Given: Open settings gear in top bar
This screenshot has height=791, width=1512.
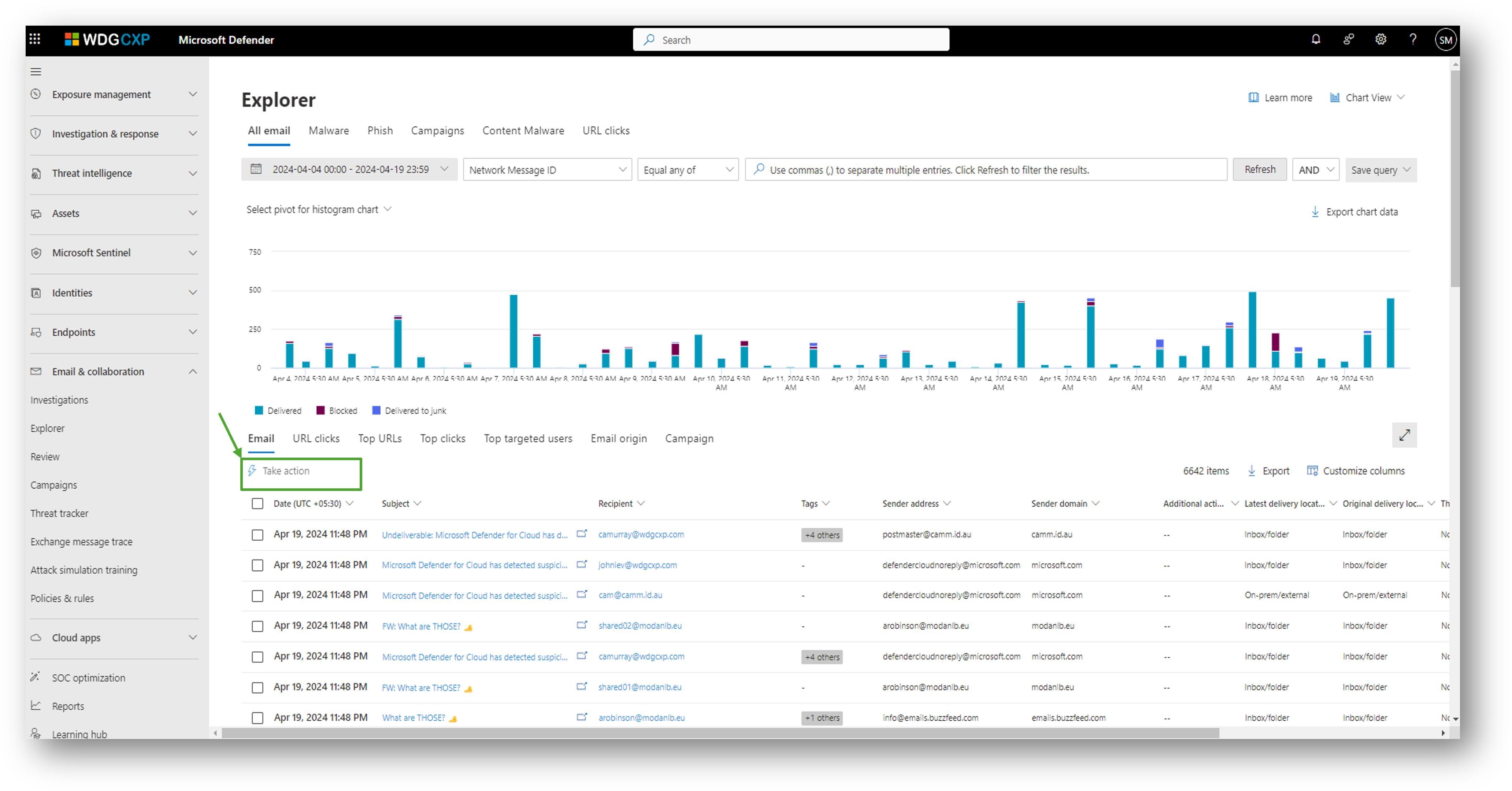Looking at the screenshot, I should point(1381,39).
